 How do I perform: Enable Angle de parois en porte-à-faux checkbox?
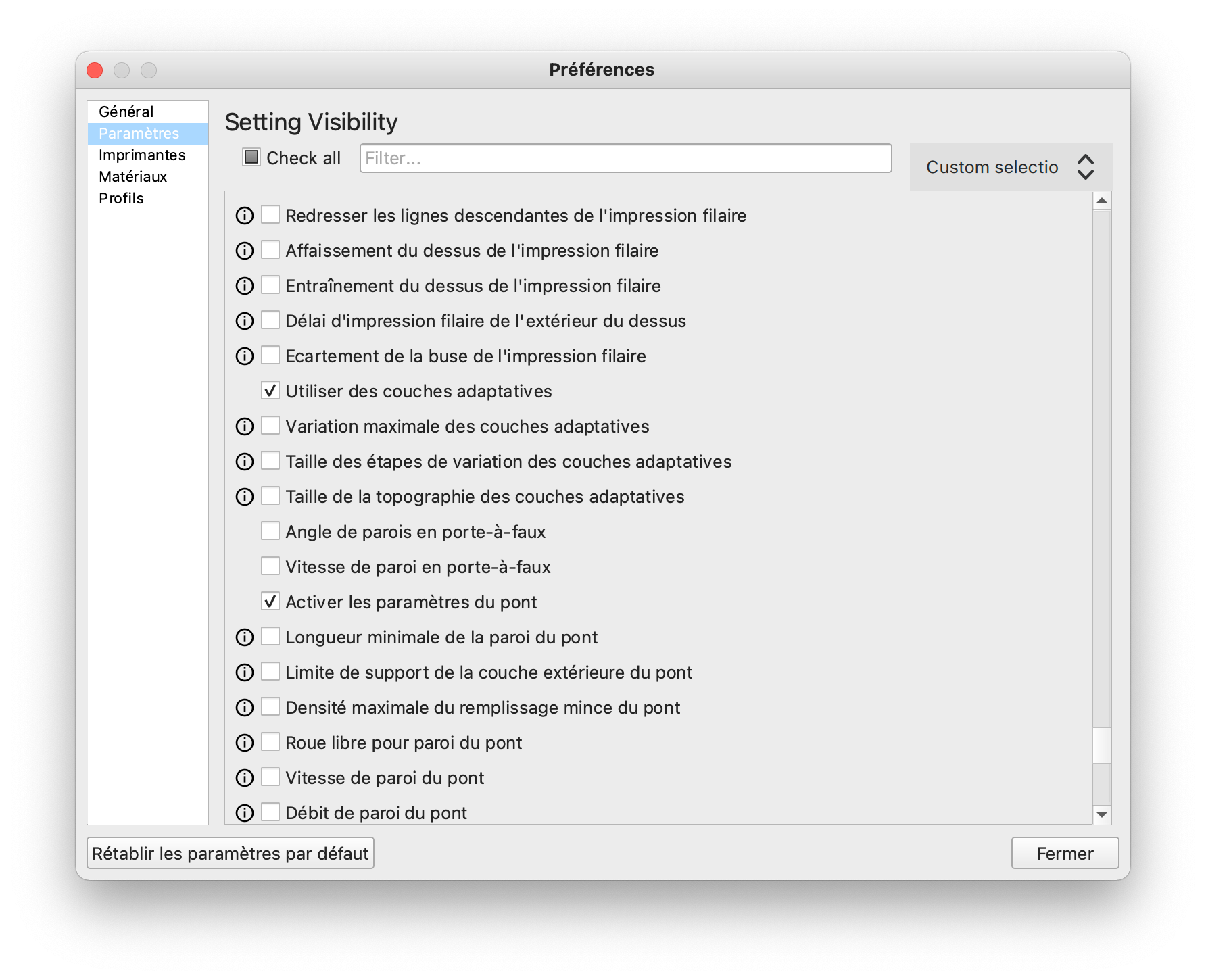point(270,531)
